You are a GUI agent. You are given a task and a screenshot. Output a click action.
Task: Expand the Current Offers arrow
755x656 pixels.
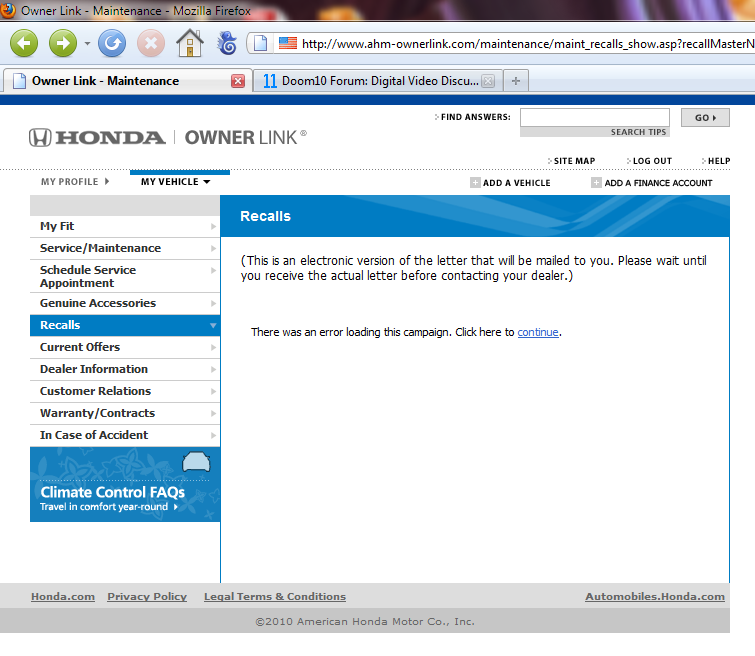tap(213, 347)
